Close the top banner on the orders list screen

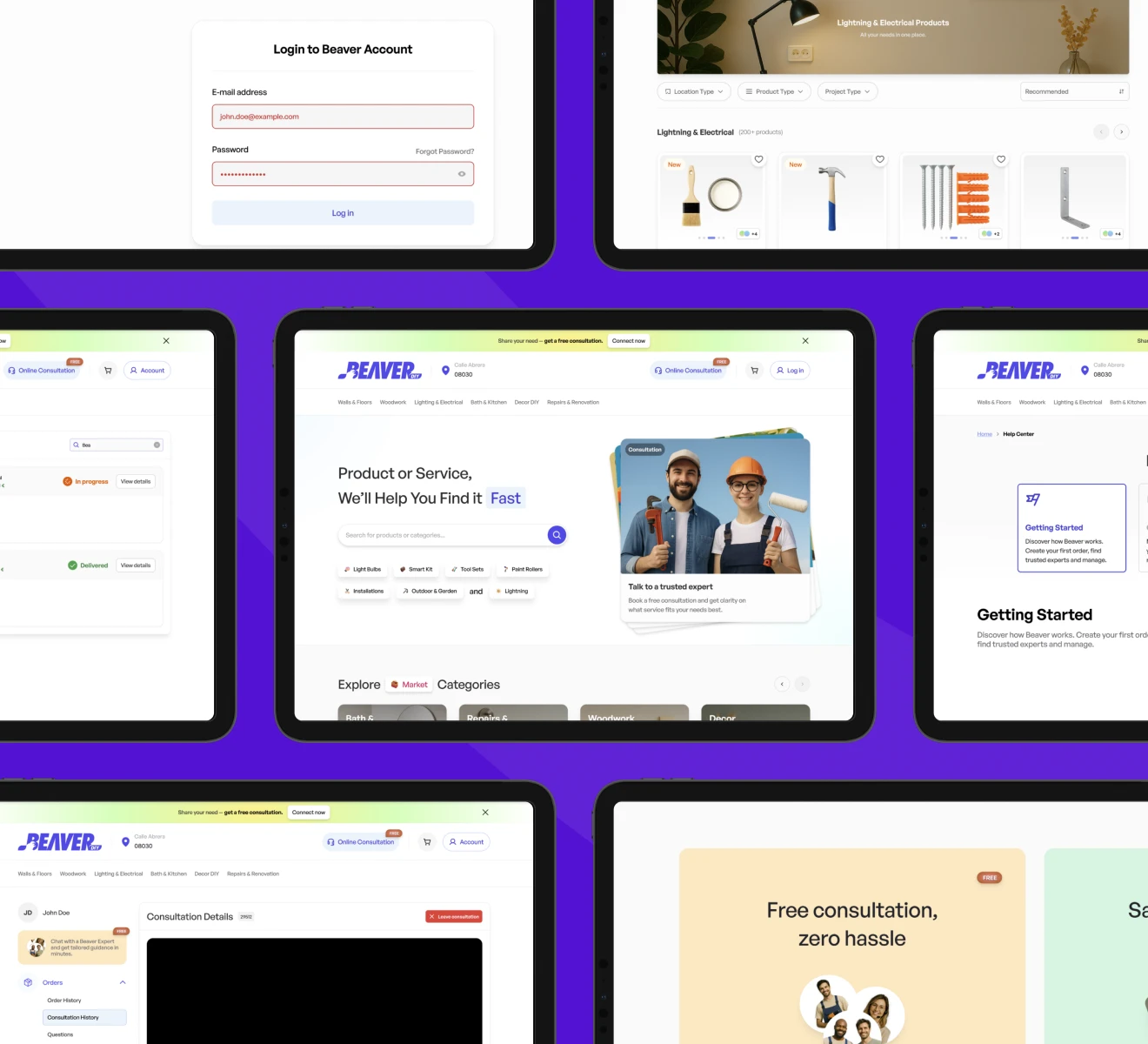click(x=166, y=341)
